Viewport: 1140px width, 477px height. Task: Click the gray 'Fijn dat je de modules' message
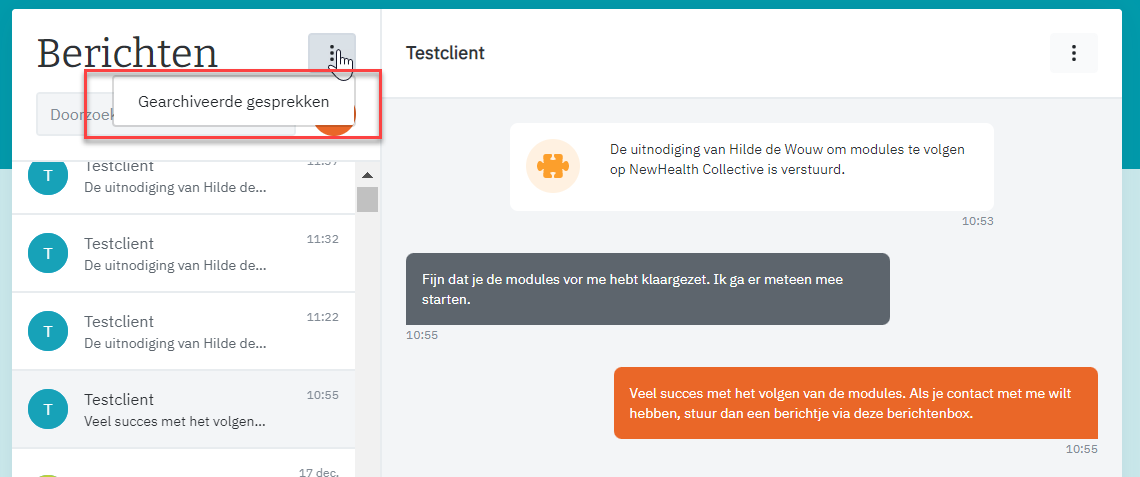click(648, 289)
